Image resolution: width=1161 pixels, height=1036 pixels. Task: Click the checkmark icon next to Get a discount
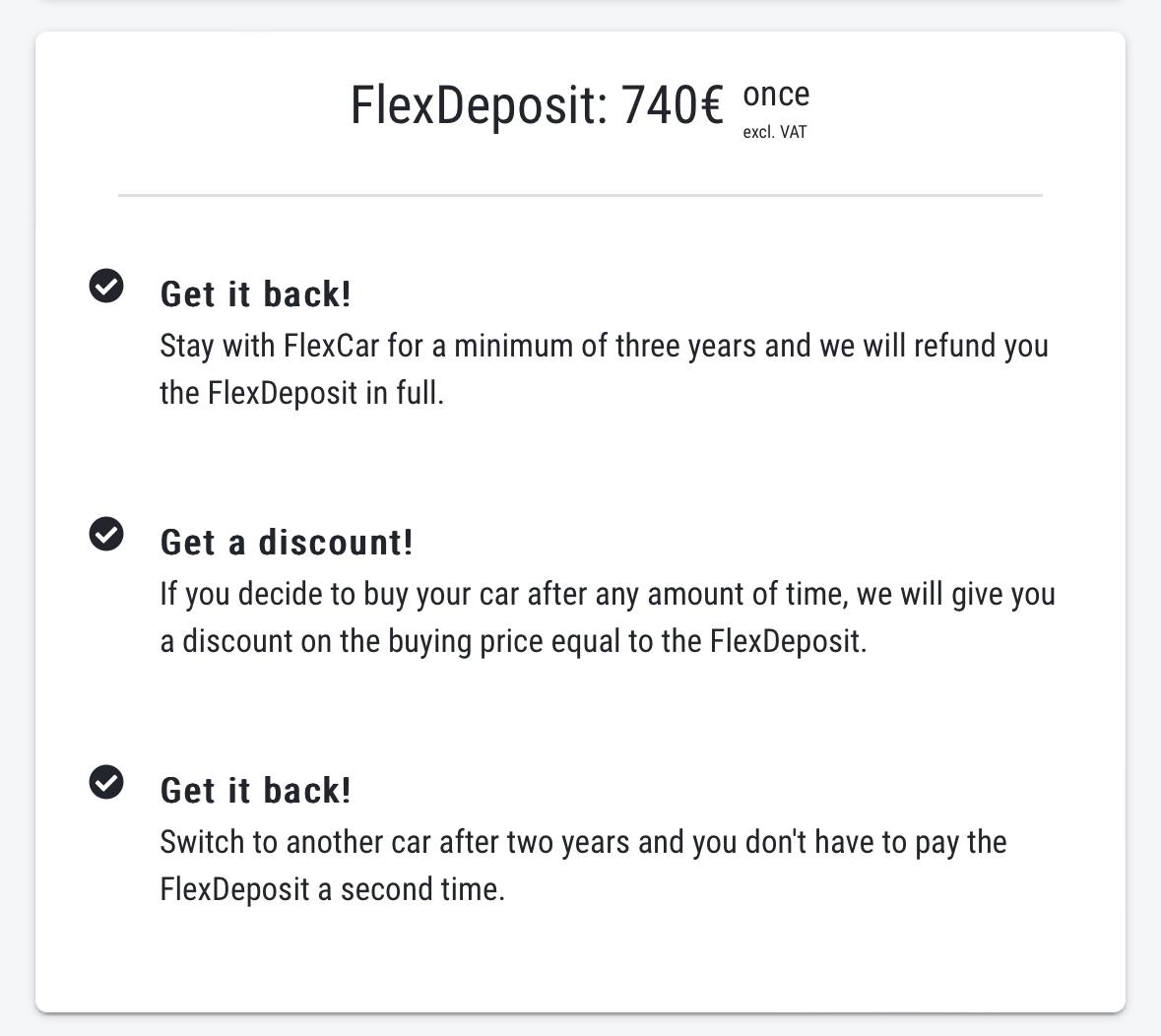pyautogui.click(x=106, y=534)
